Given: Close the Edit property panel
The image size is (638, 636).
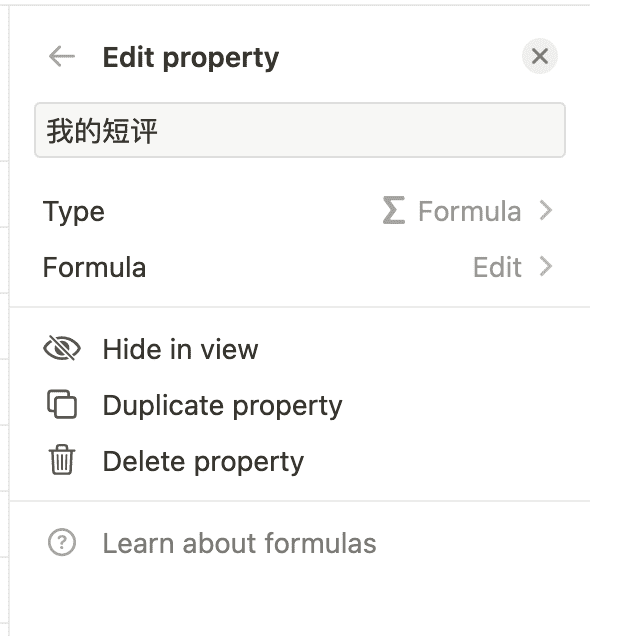Looking at the screenshot, I should (x=540, y=57).
